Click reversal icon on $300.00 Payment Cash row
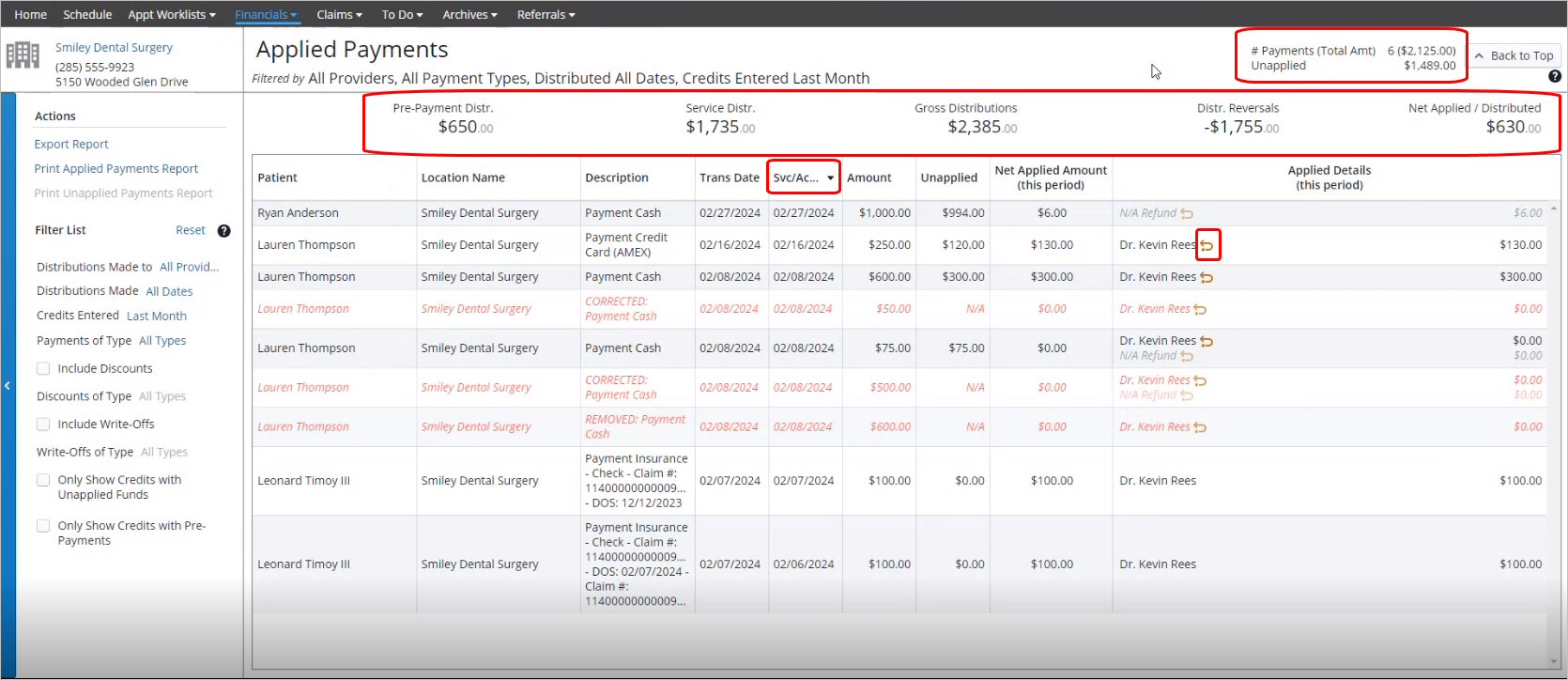1568x680 pixels. point(1207,277)
